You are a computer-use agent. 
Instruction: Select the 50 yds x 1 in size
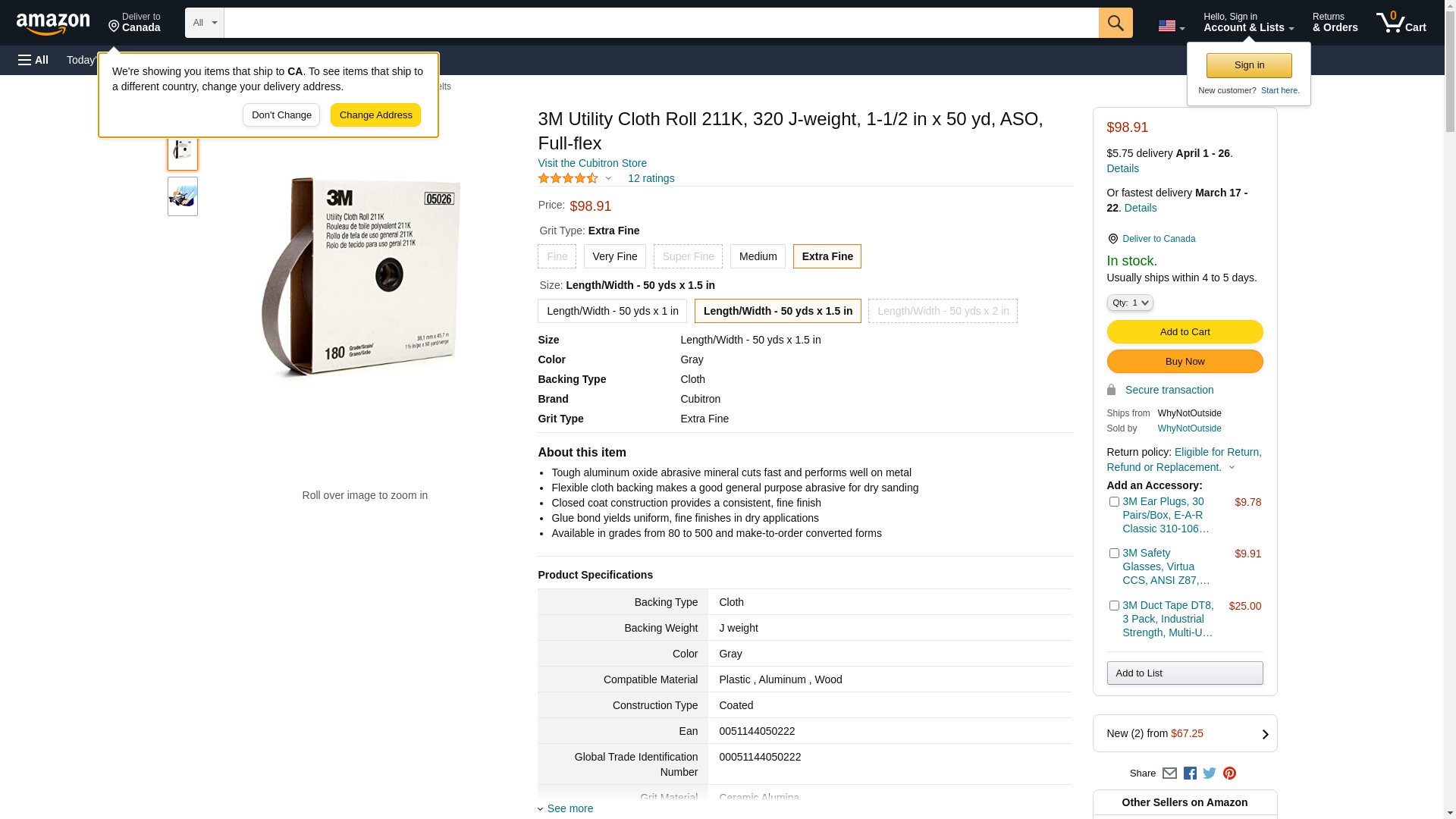[x=612, y=311]
